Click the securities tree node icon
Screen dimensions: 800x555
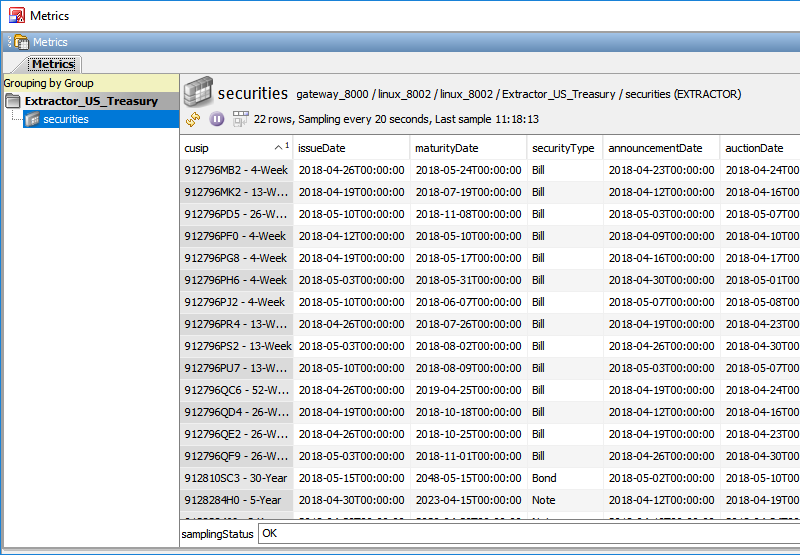pyautogui.click(x=32, y=119)
